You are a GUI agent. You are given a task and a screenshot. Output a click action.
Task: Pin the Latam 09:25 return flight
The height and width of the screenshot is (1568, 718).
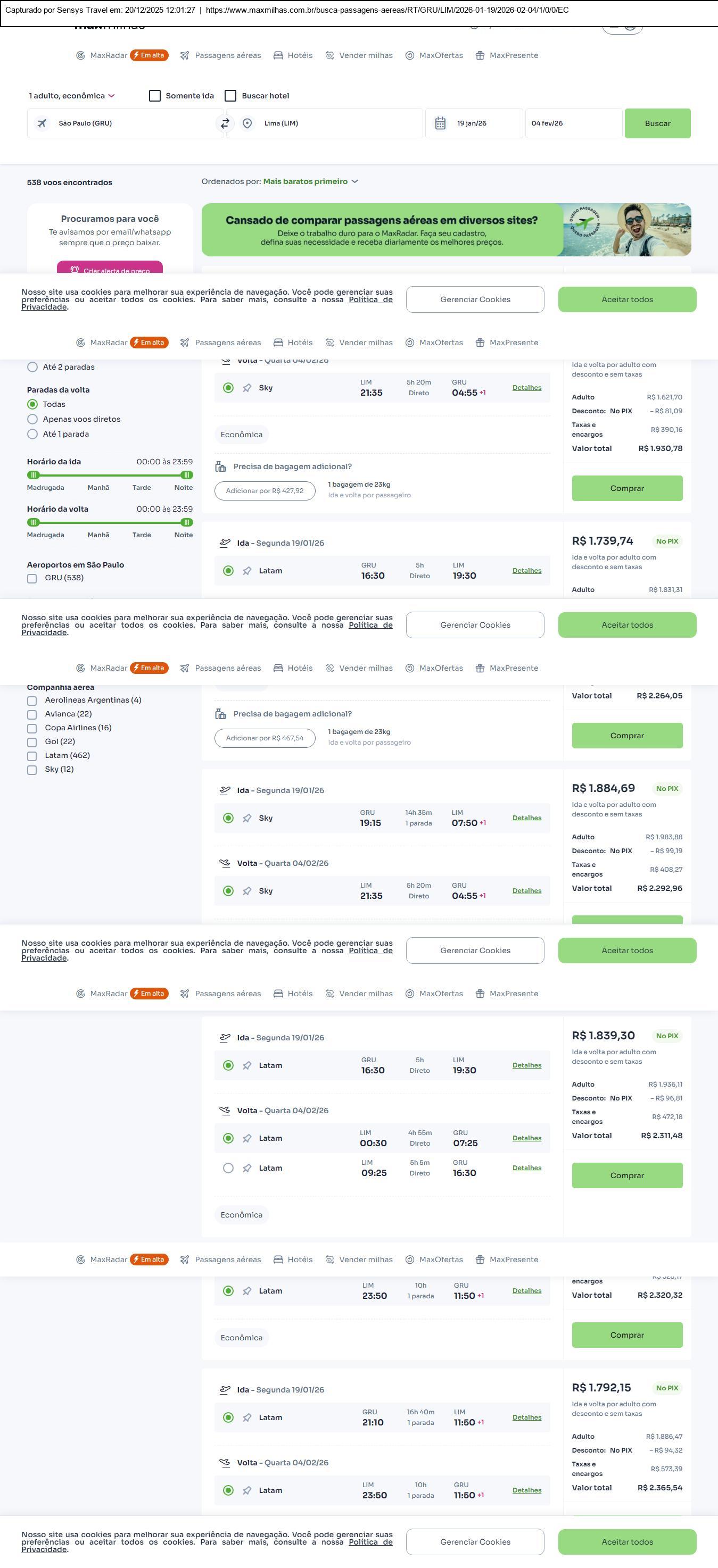tap(246, 1168)
